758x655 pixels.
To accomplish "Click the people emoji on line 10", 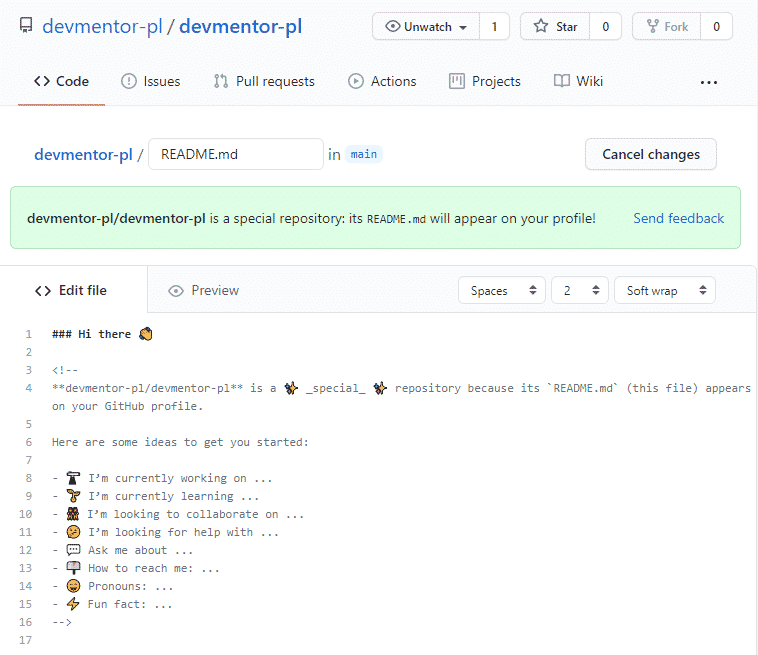I will [73, 513].
